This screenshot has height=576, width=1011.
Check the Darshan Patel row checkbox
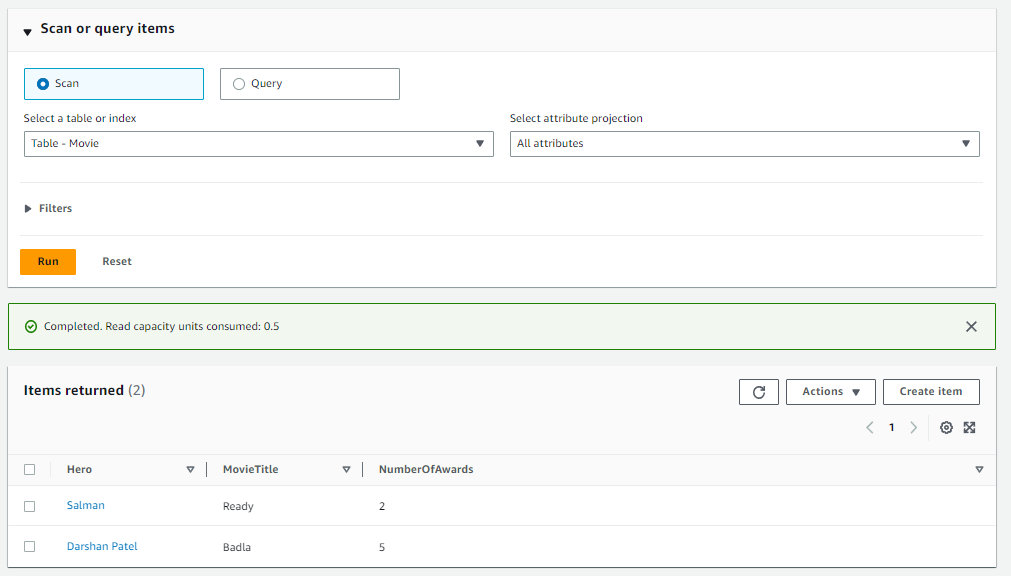pyautogui.click(x=30, y=546)
